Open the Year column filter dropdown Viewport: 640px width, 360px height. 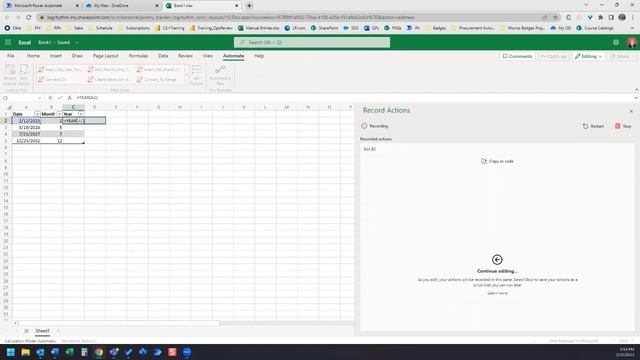click(81, 114)
